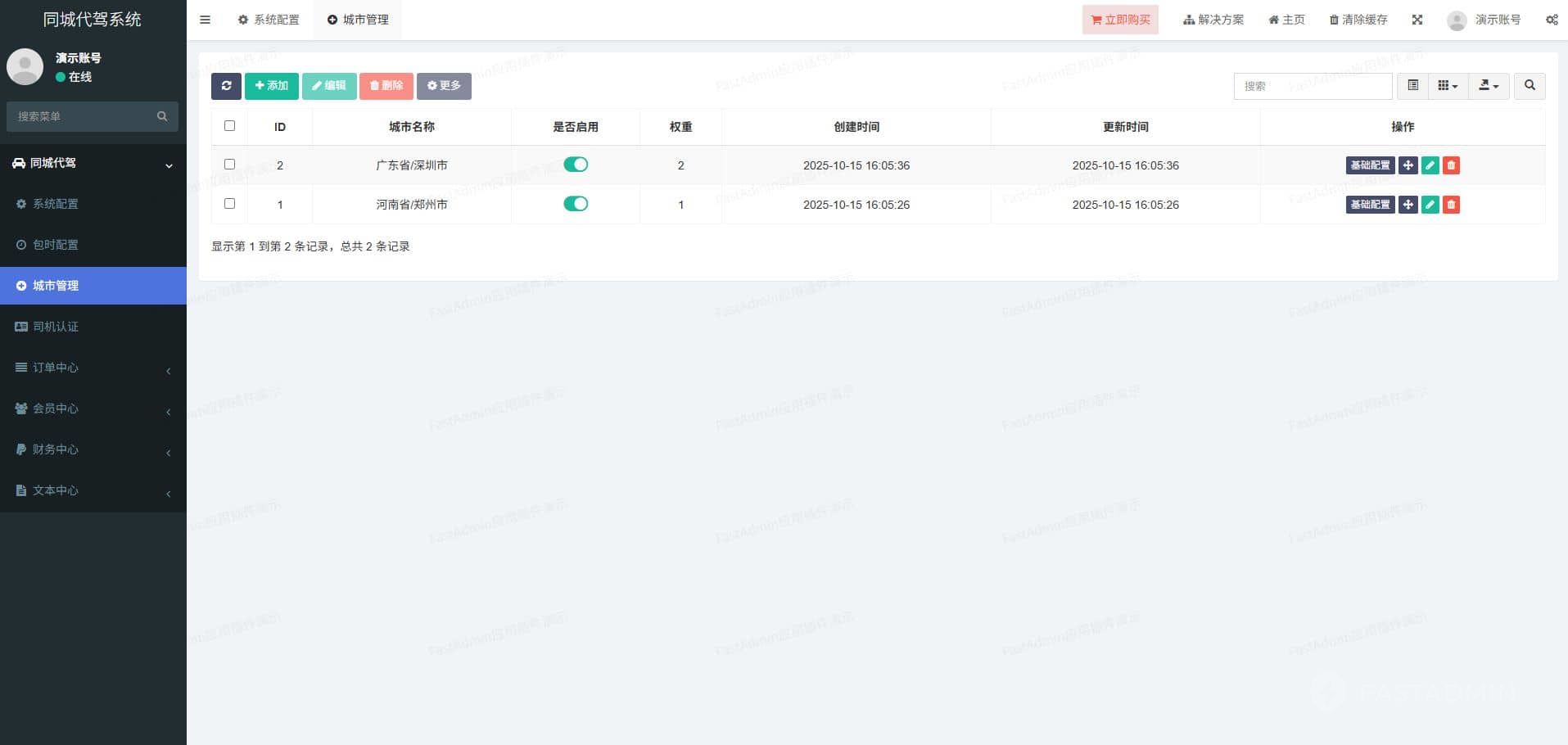The width and height of the screenshot is (1568, 745).
Task: Click the table 搜索 input field
Action: click(1313, 86)
